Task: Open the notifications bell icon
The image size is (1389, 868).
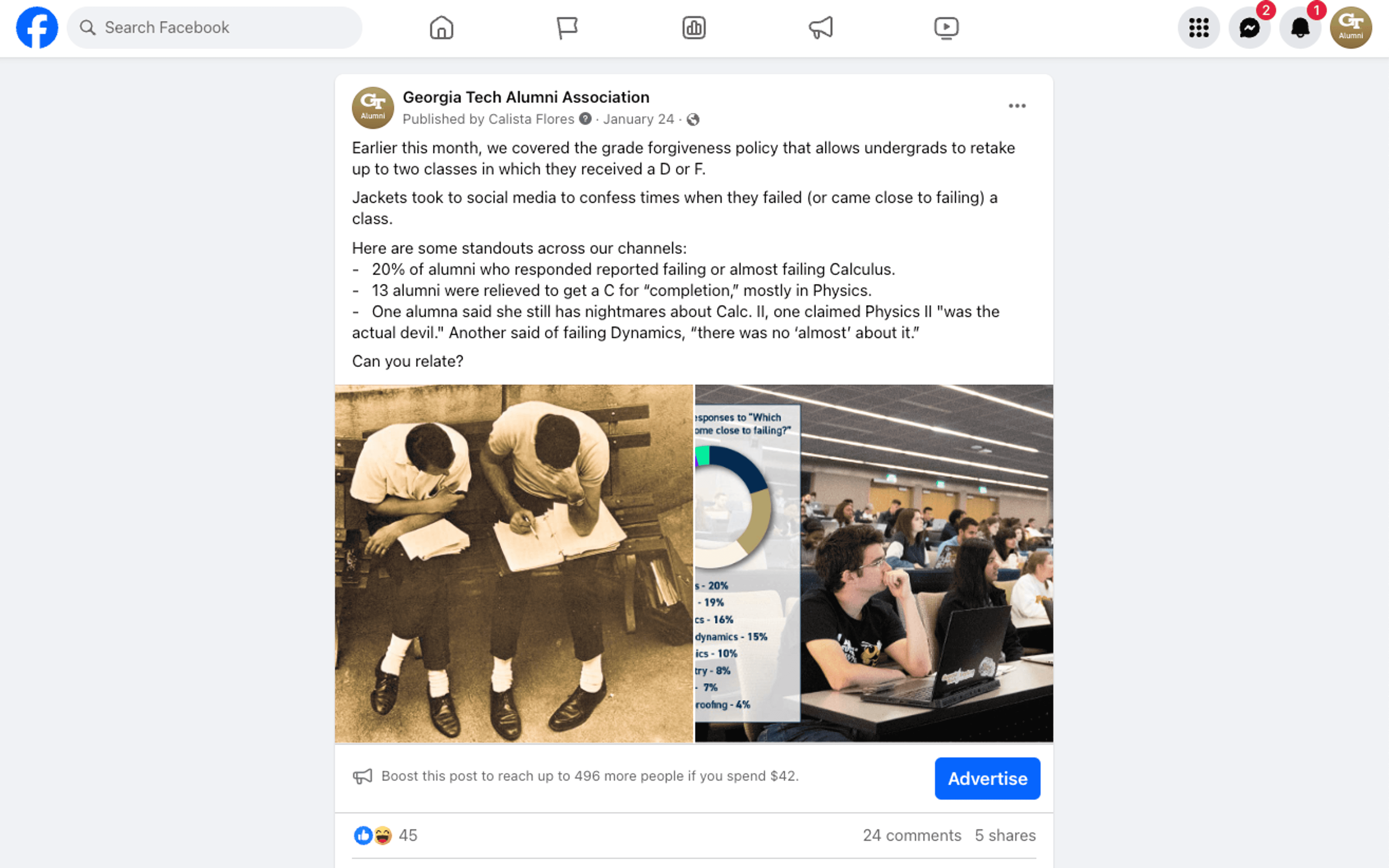Action: click(1300, 27)
